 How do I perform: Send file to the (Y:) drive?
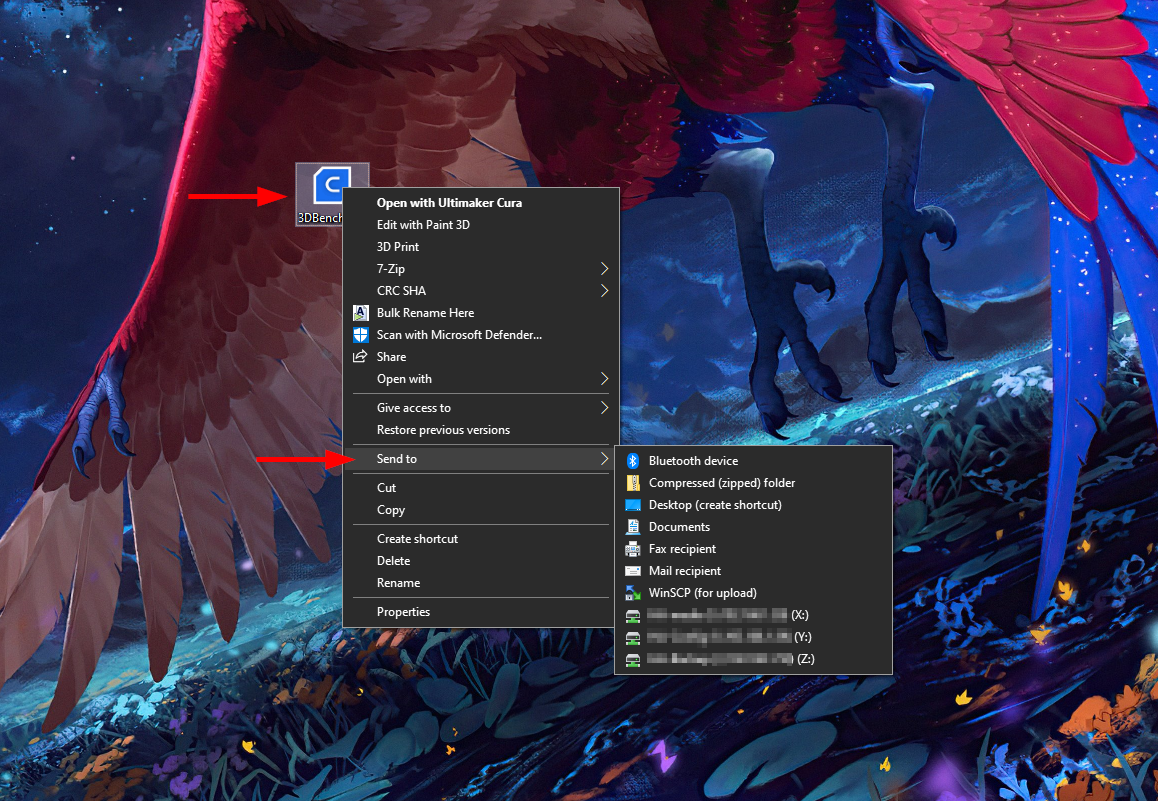point(753,637)
